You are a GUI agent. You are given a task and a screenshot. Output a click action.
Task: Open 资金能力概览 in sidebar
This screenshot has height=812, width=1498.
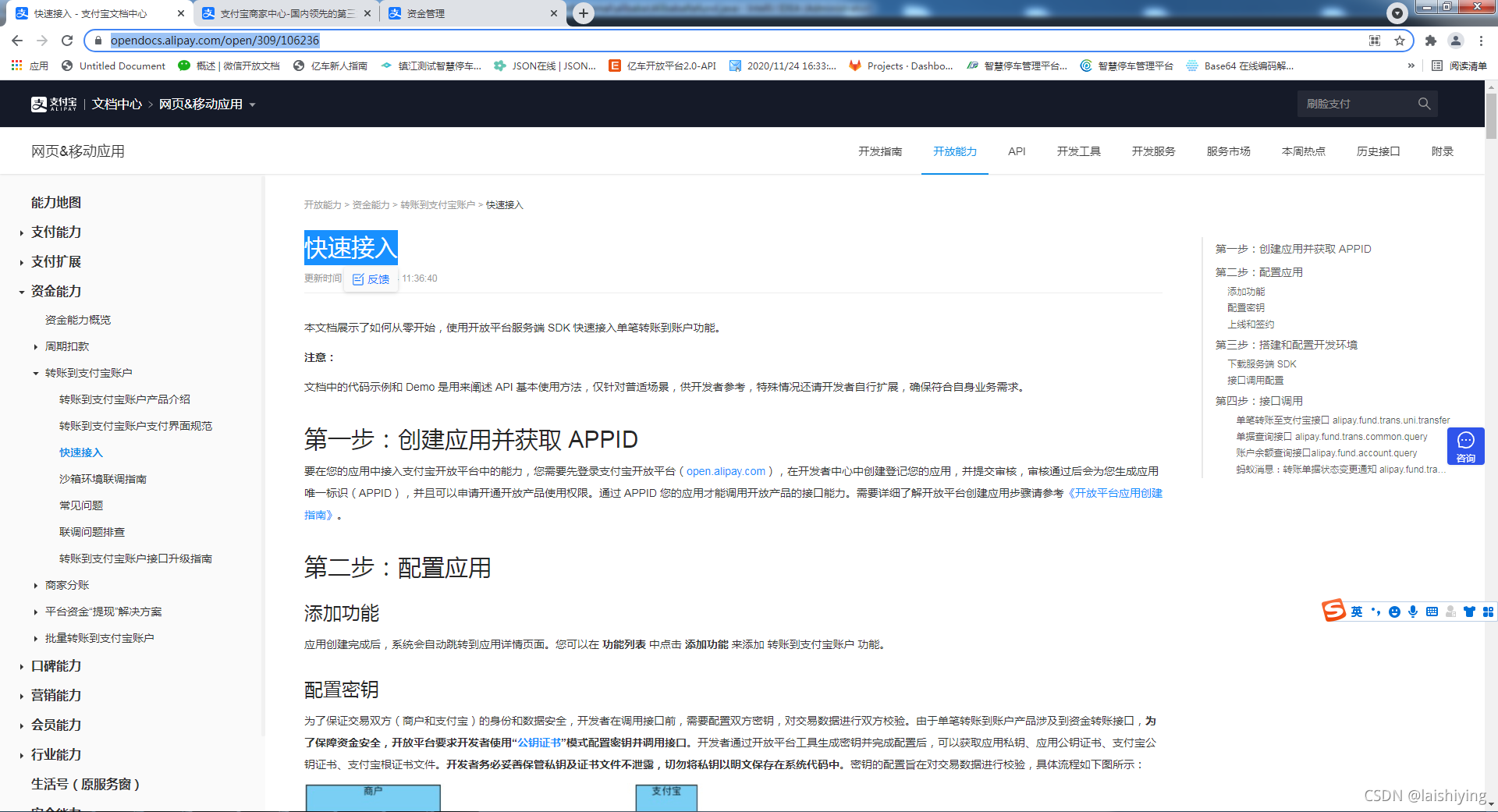click(x=78, y=320)
